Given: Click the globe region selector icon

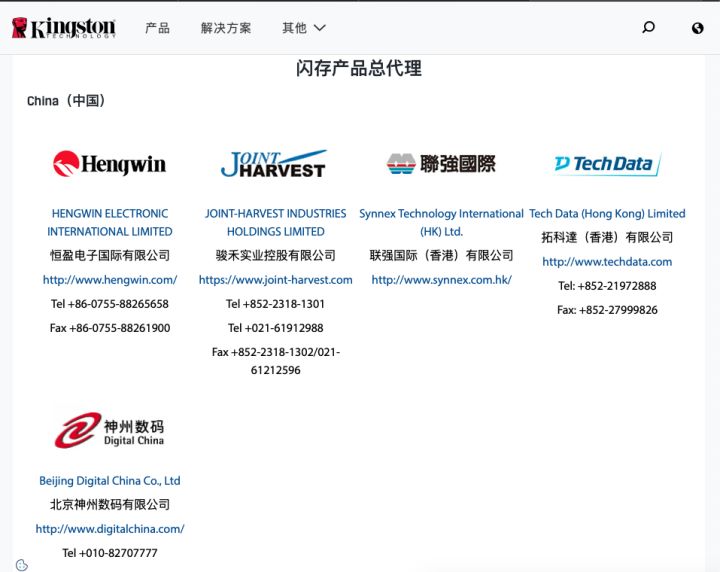Looking at the screenshot, I should click(x=697, y=28).
